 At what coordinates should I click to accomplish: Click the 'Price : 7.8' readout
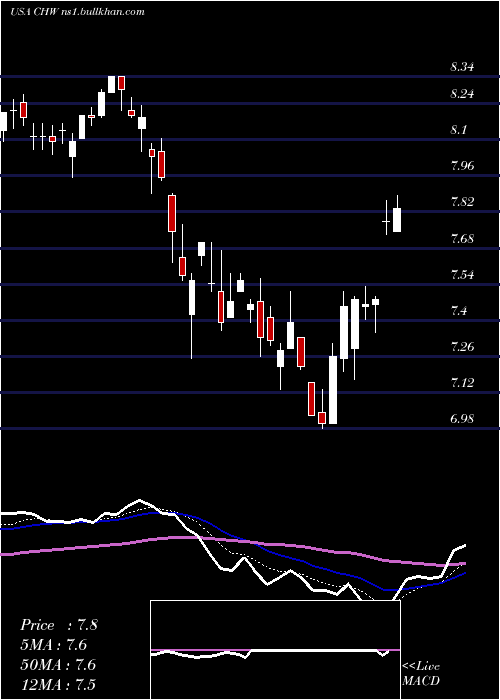pyautogui.click(x=58, y=625)
